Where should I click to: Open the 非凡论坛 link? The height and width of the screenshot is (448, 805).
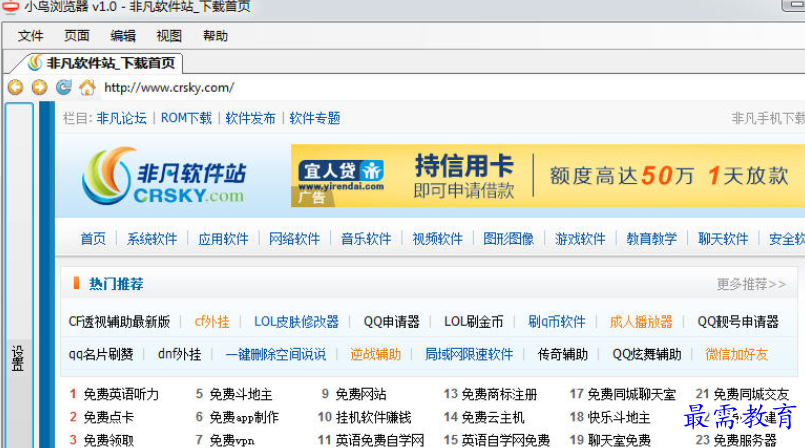[122, 119]
